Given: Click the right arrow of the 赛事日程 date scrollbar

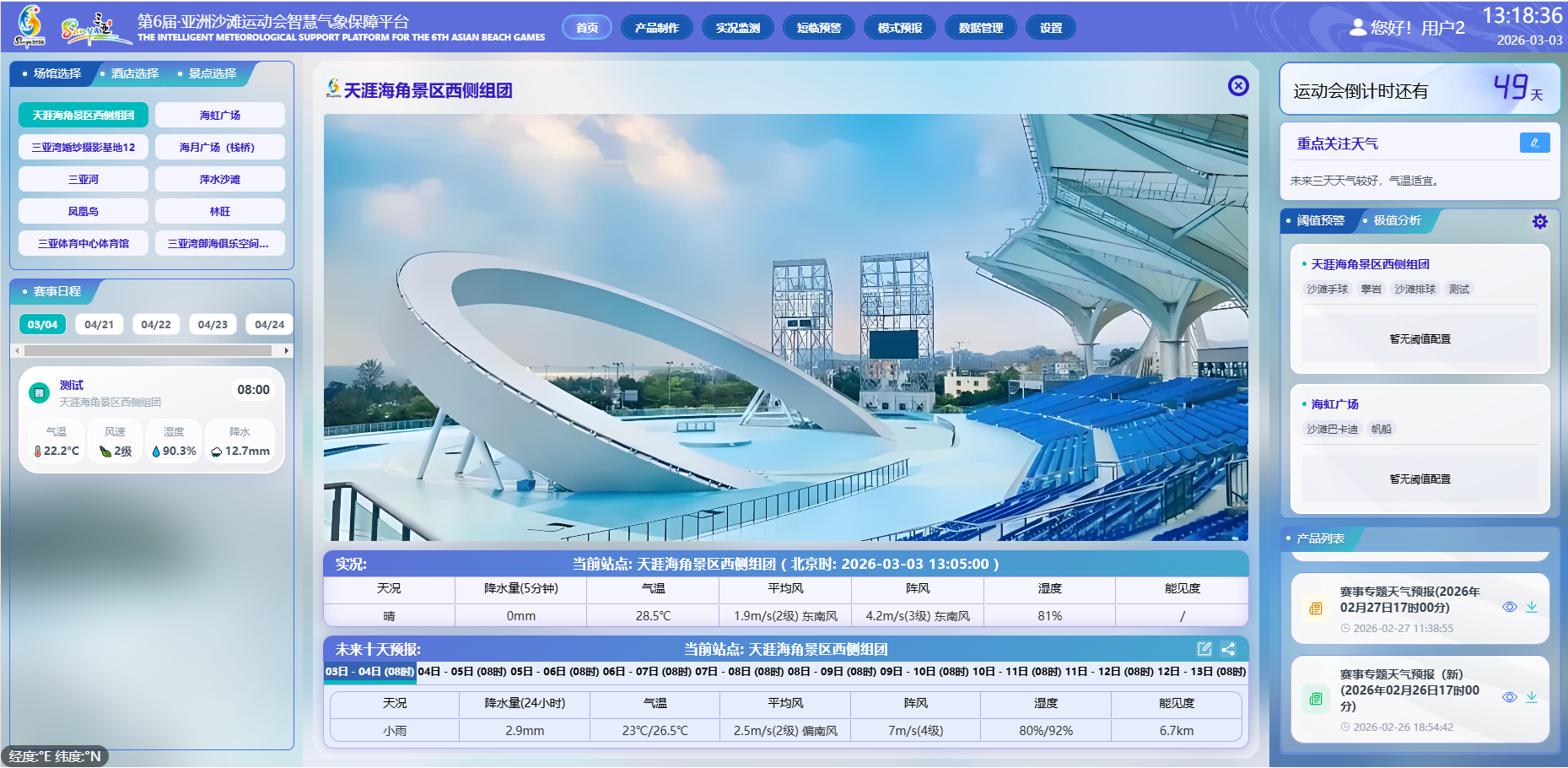Looking at the screenshot, I should pos(287,350).
